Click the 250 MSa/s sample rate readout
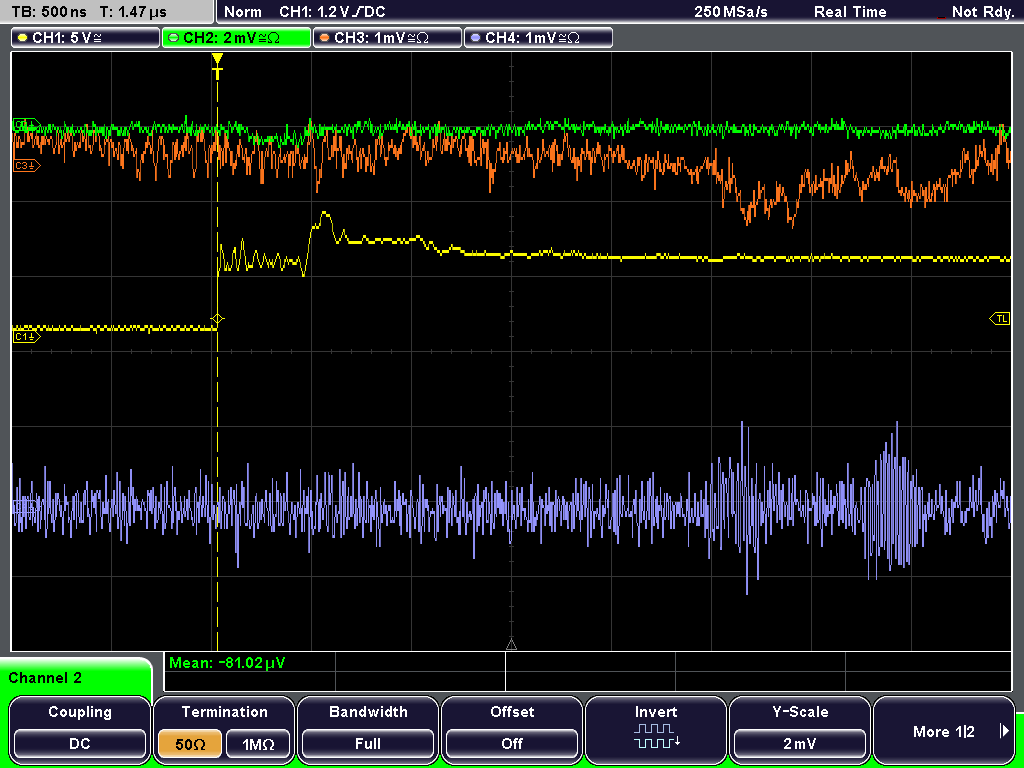Viewport: 1024px width, 768px height. [x=730, y=12]
